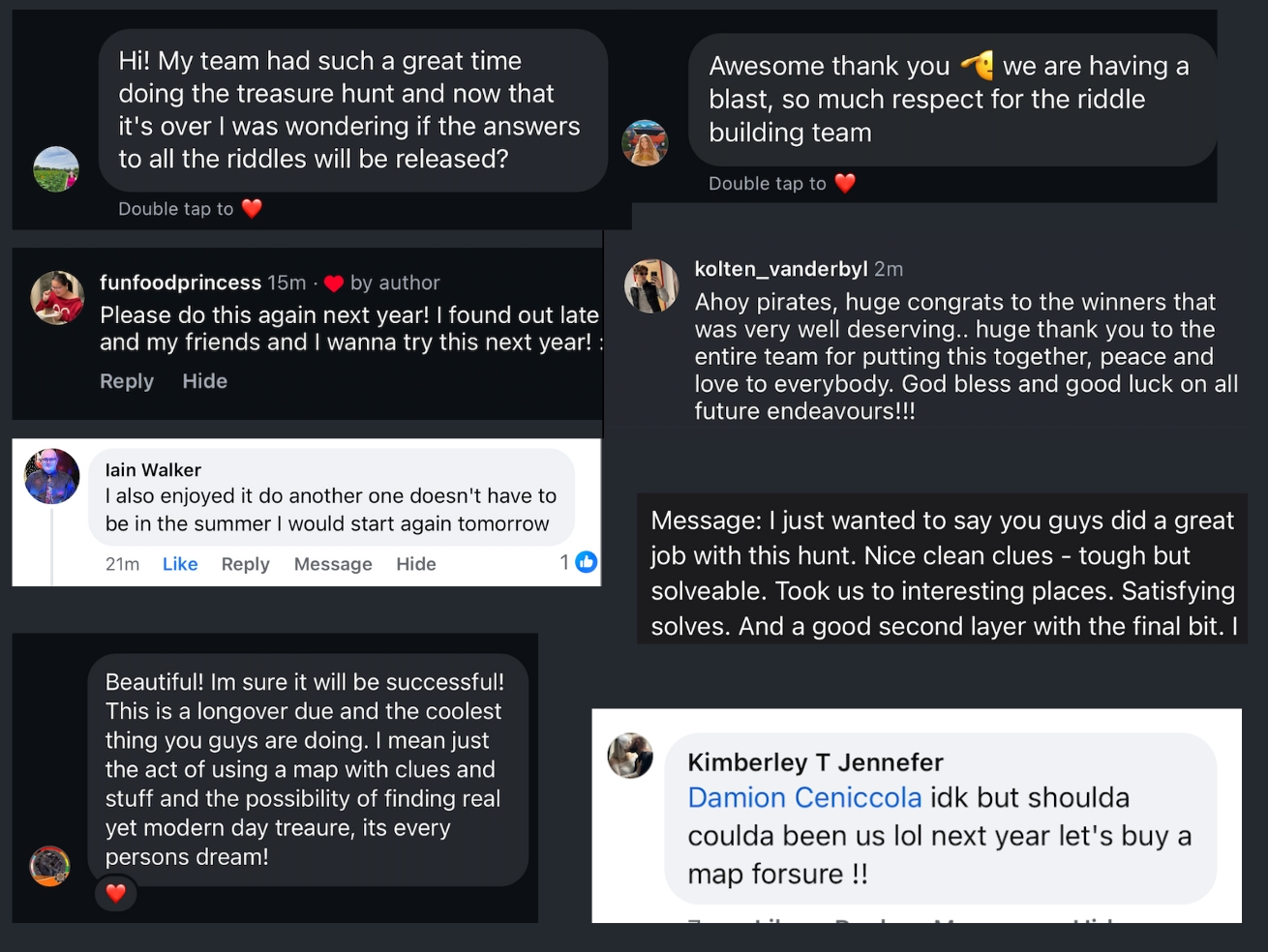This screenshot has width=1268, height=952.
Task: Click kolten_vanderbyl profile picture
Action: 651,286
